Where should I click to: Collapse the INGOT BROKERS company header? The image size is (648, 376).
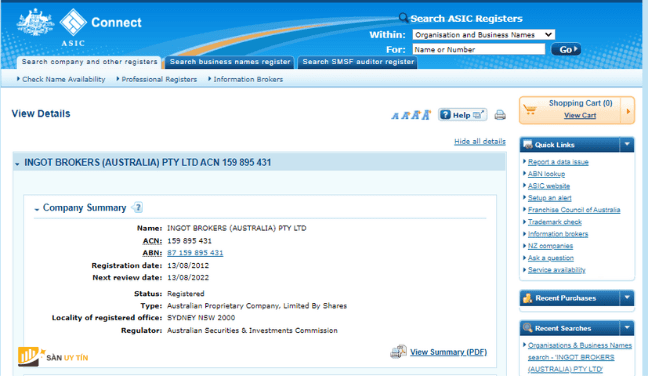coord(17,164)
